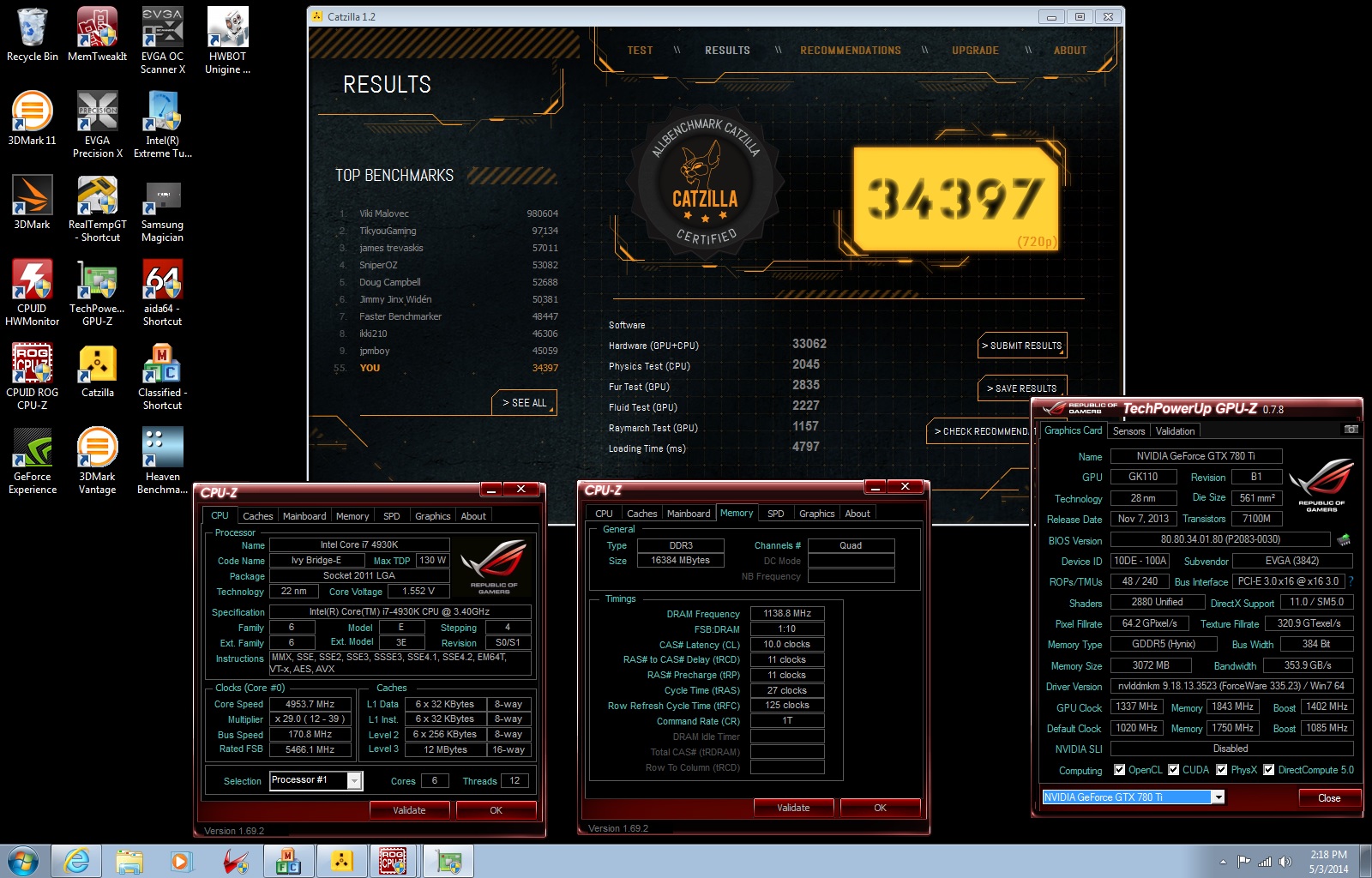The height and width of the screenshot is (878, 1372).
Task: Open HWBOT Unigine desktop icon
Action: (x=227, y=40)
